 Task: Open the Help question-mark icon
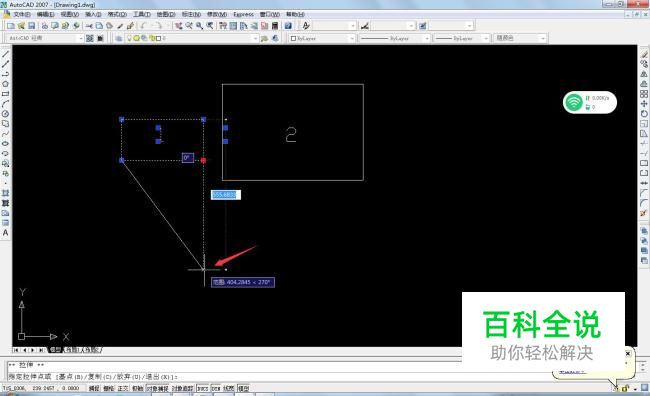(288, 26)
